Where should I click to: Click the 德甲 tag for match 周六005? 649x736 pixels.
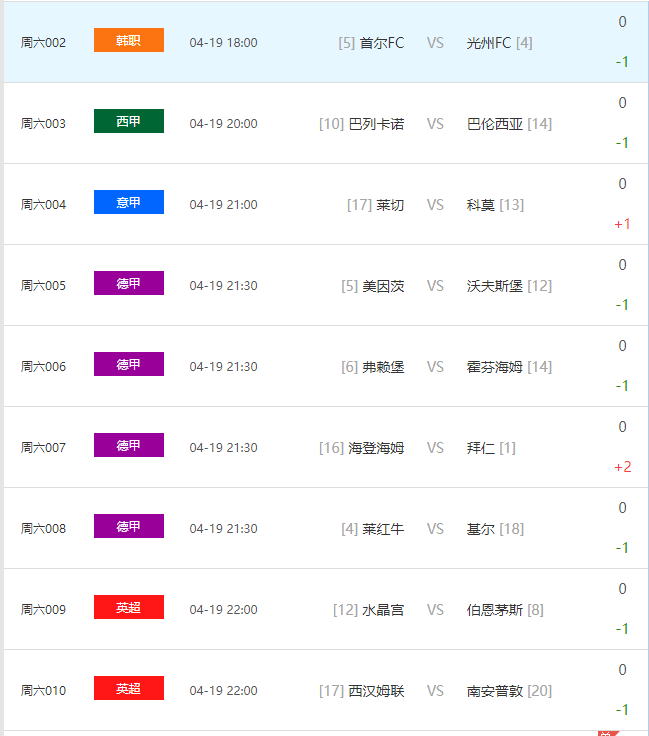click(x=128, y=284)
